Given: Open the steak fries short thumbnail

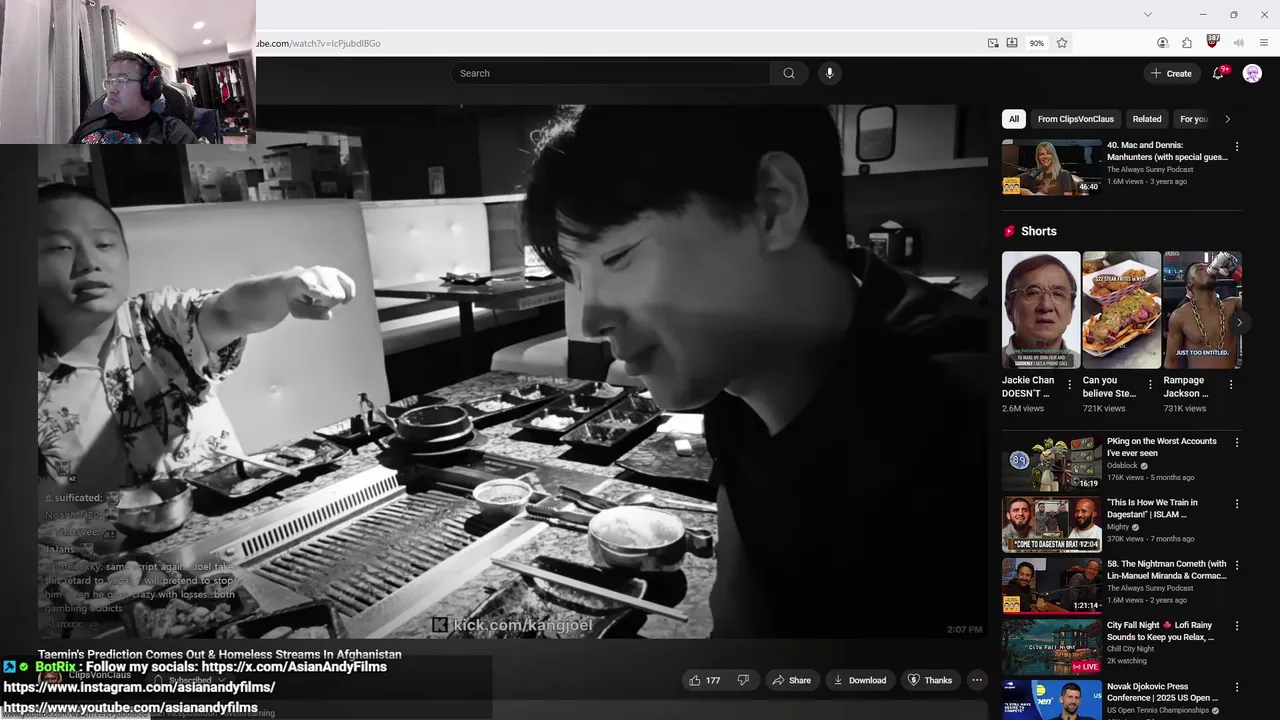Looking at the screenshot, I should pyautogui.click(x=1121, y=310).
